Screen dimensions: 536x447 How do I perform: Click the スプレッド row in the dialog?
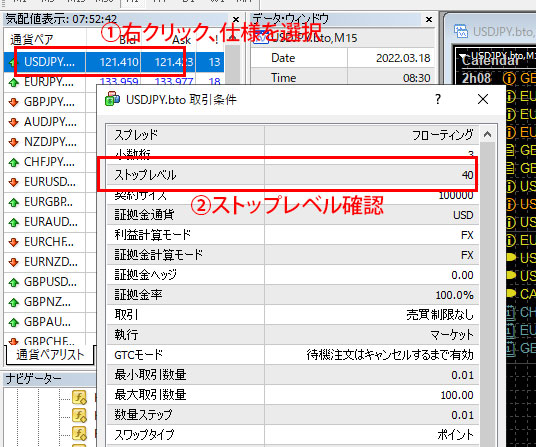293,135
